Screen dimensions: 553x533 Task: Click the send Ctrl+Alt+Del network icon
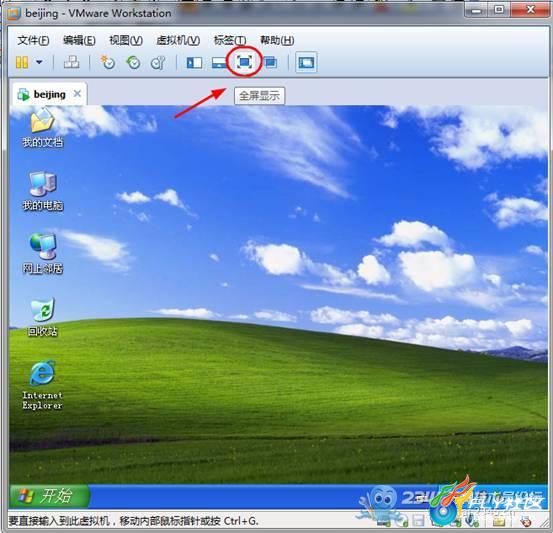(71, 62)
